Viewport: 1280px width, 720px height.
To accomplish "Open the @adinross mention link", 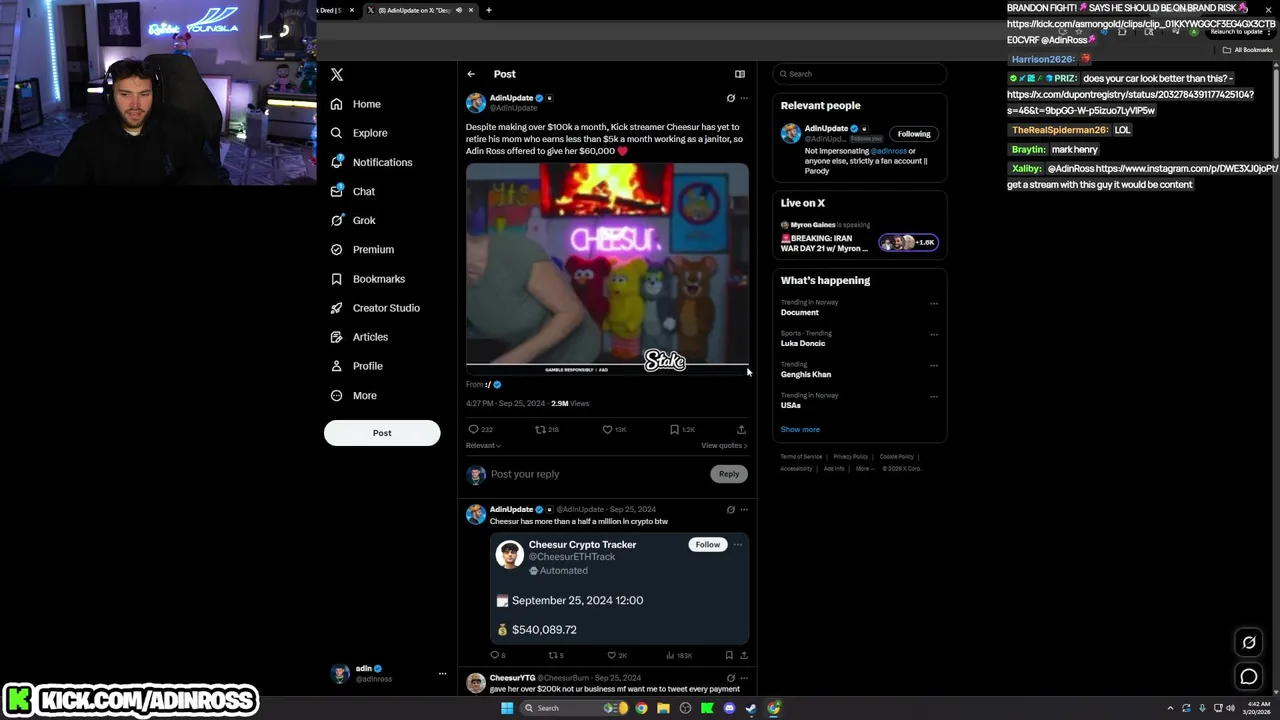I will (x=888, y=151).
